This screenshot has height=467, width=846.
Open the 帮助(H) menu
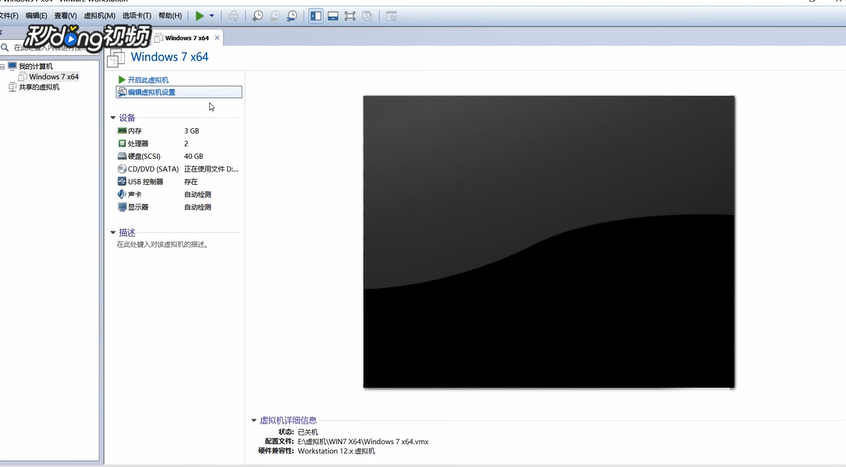pyautogui.click(x=170, y=16)
